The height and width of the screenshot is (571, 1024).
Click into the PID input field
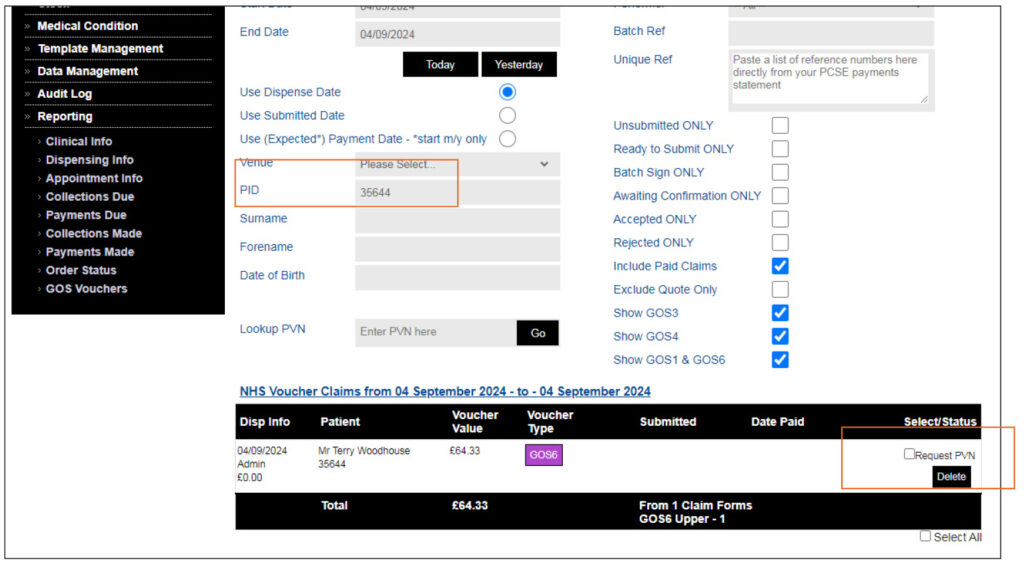(457, 193)
